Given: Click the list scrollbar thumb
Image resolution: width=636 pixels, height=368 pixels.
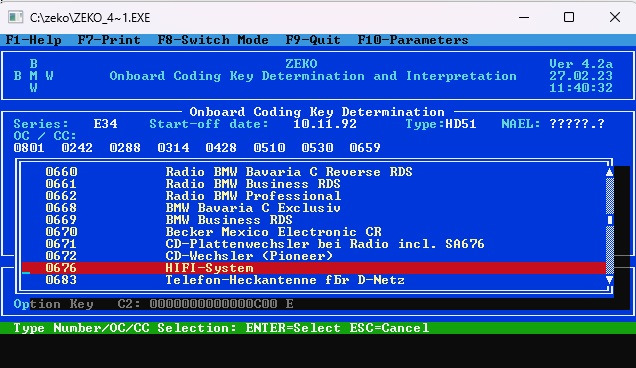Looking at the screenshot, I should 609,220.
